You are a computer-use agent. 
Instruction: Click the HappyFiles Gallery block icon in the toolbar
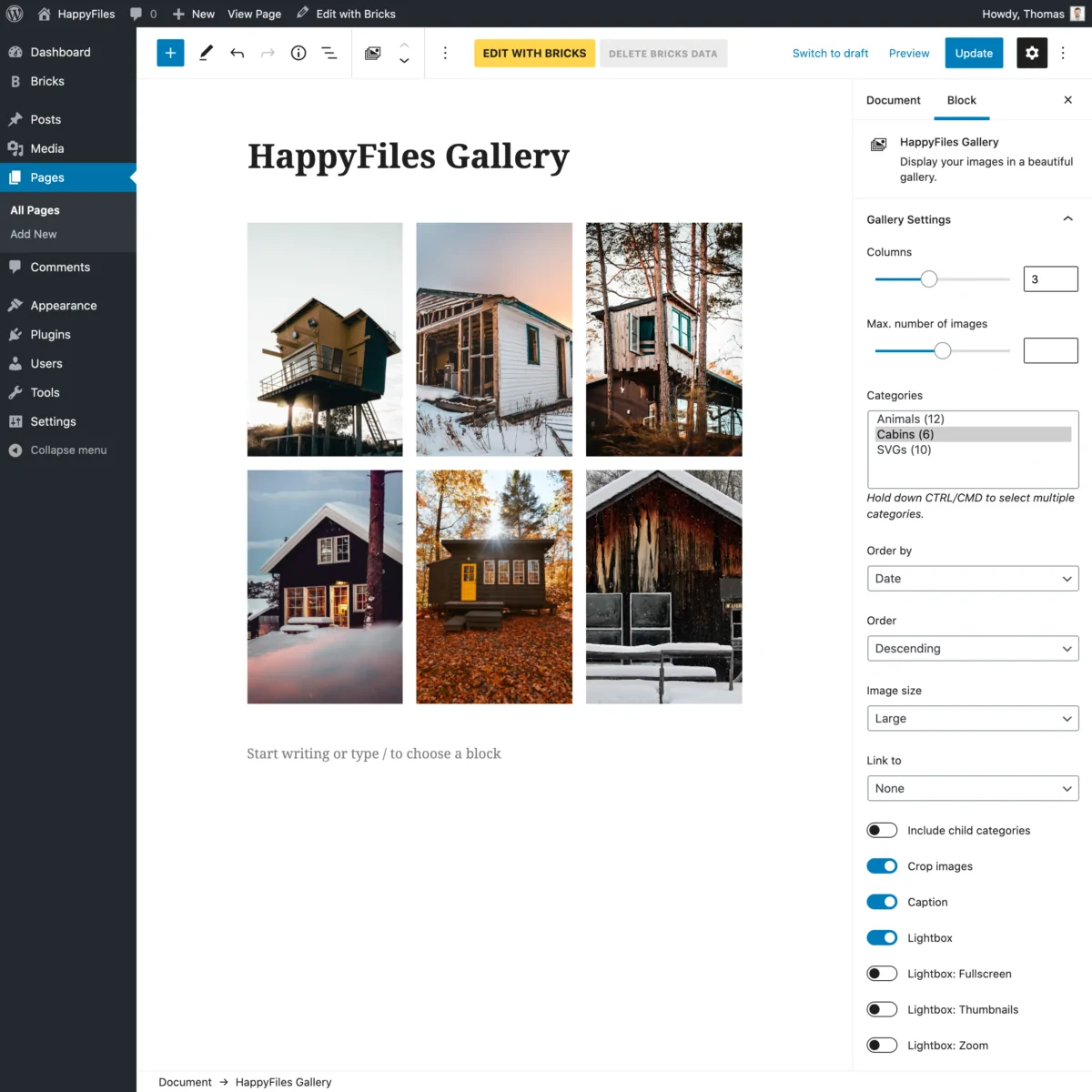(x=372, y=53)
